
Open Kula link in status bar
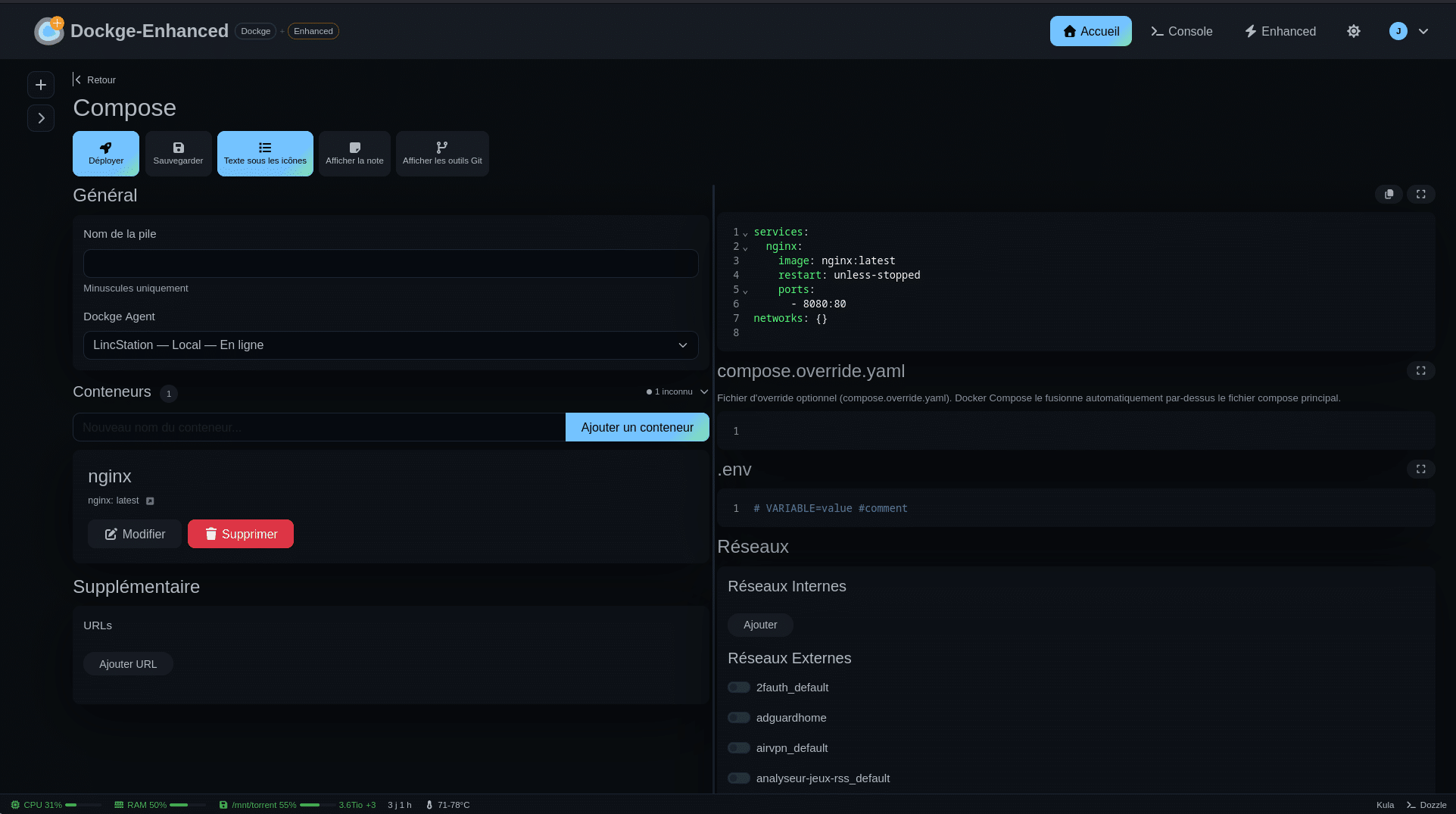1385,805
